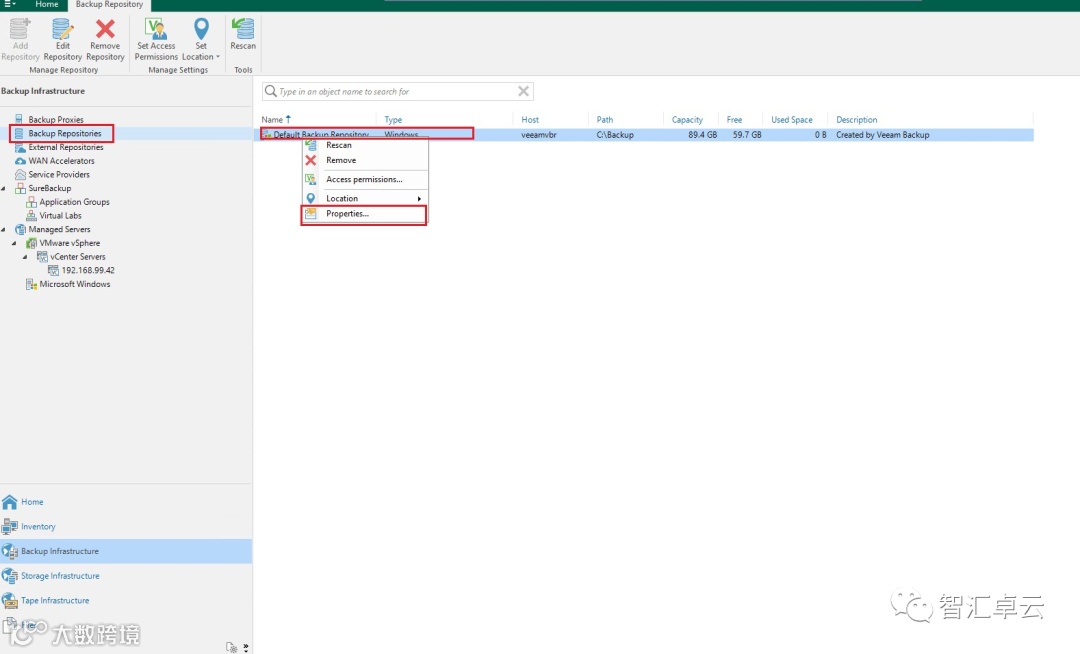Switch to the Home ribbon tab

tap(47, 4)
